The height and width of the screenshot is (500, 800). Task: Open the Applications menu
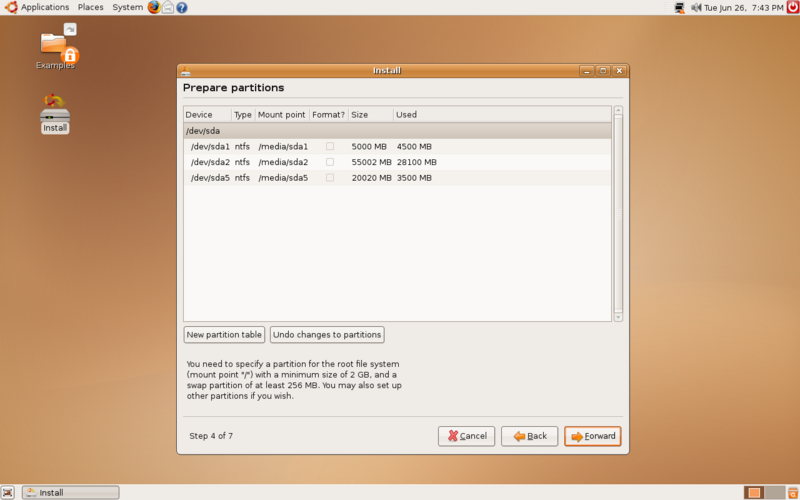45,7
